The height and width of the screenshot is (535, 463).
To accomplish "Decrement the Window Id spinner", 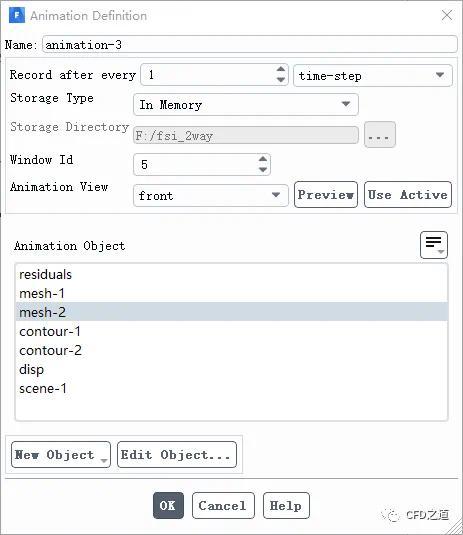I will [263, 170].
